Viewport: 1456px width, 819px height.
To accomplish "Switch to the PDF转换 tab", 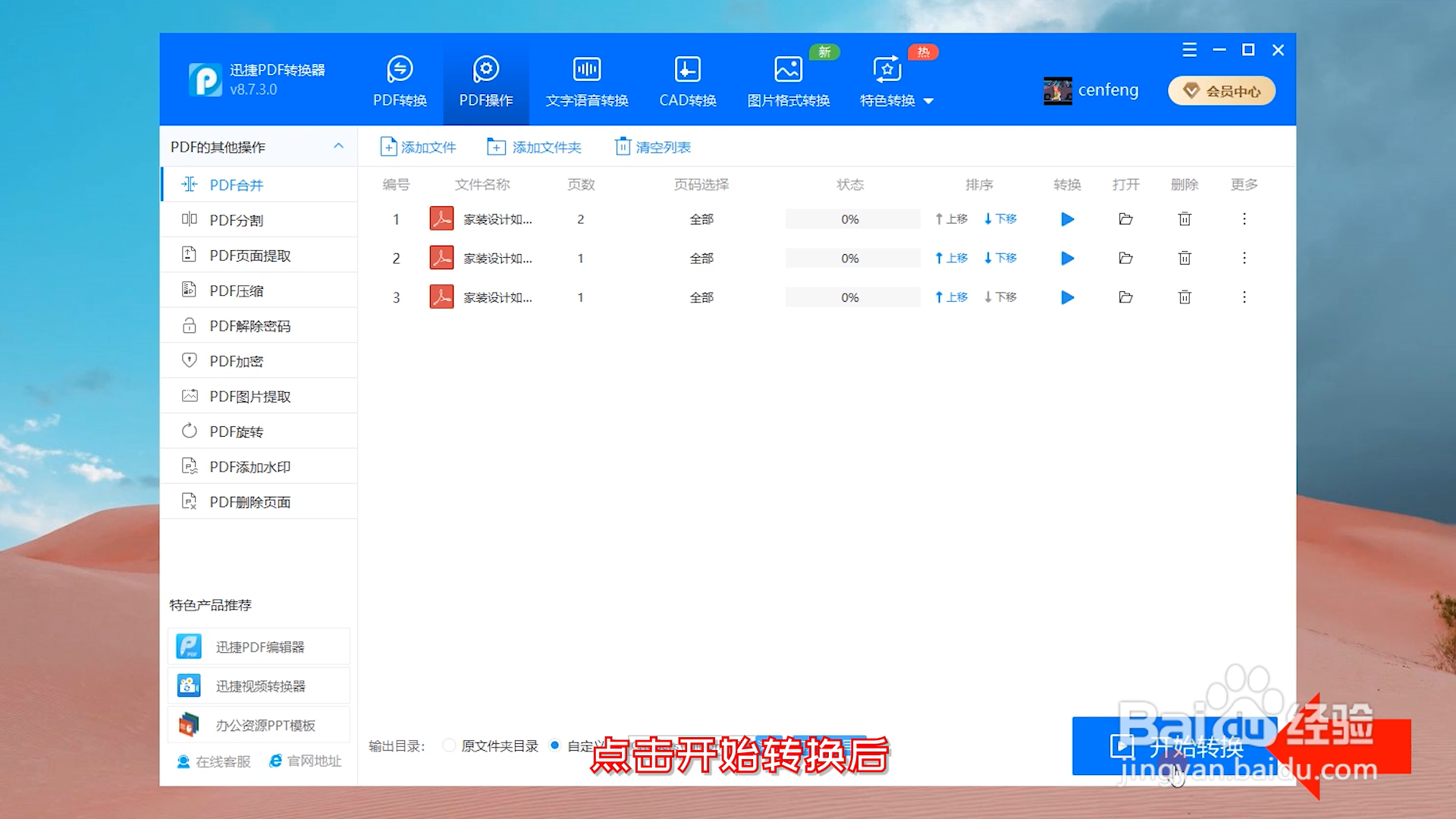I will pos(400,80).
